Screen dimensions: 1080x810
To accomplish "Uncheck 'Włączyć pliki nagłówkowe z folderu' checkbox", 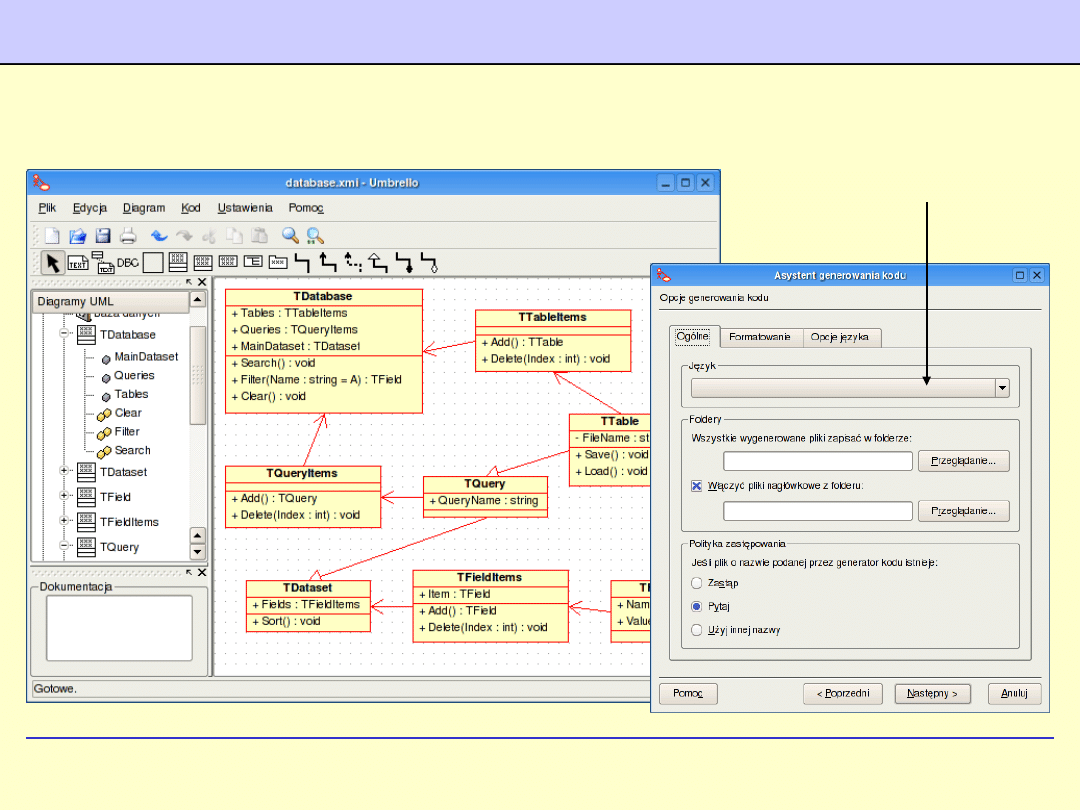I will tap(697, 486).
